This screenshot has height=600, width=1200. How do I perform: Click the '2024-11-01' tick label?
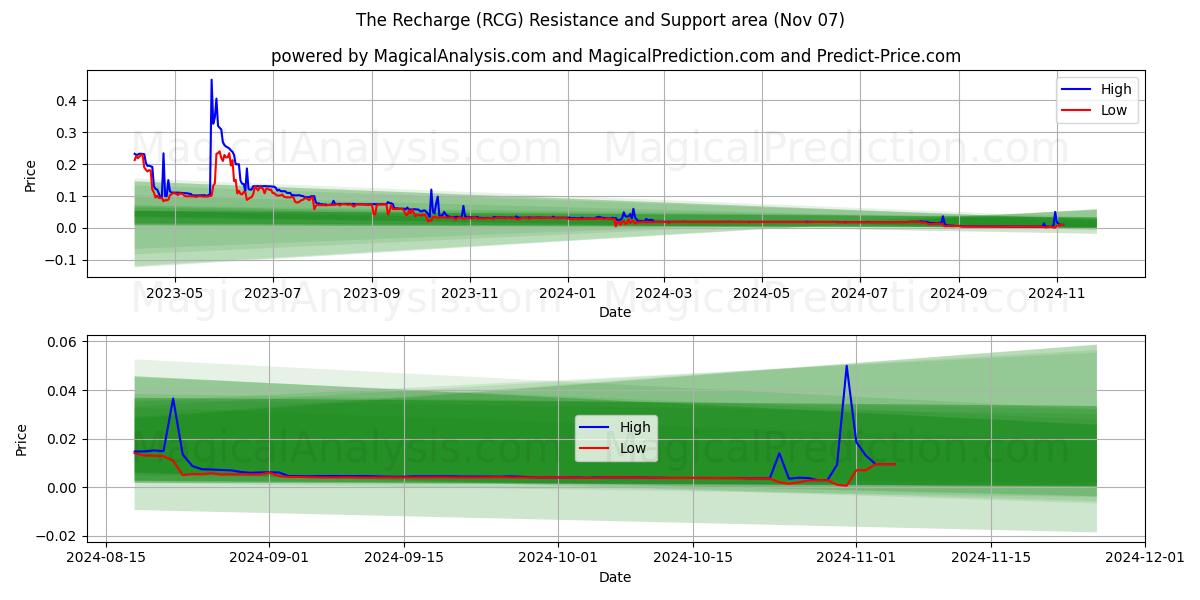pyautogui.click(x=856, y=558)
